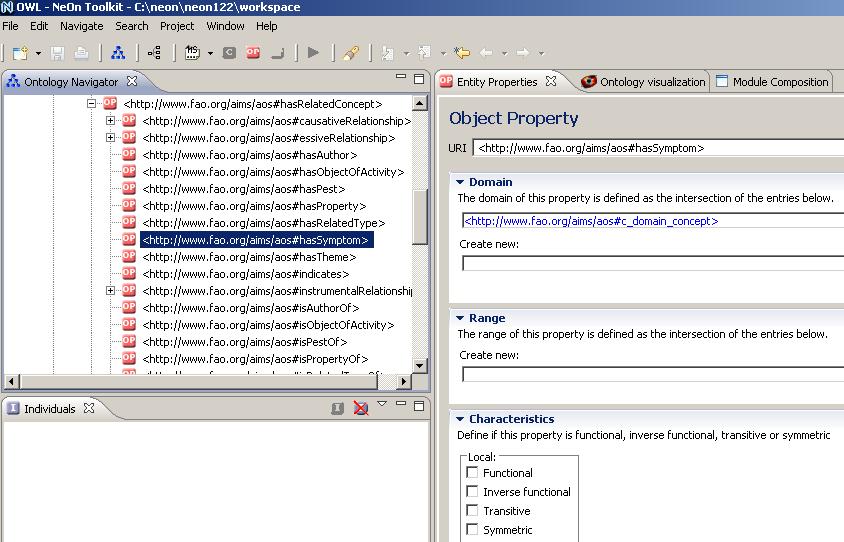Collapse the Domain section
Viewport: 844px width, 542px height.
pos(460,182)
